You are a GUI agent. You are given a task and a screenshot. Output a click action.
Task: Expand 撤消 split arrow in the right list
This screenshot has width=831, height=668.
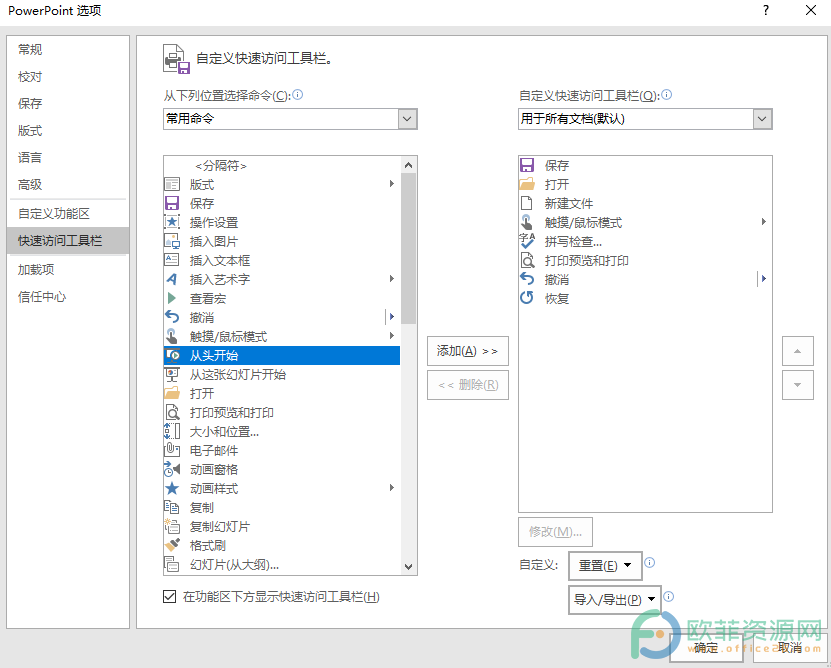(x=763, y=279)
